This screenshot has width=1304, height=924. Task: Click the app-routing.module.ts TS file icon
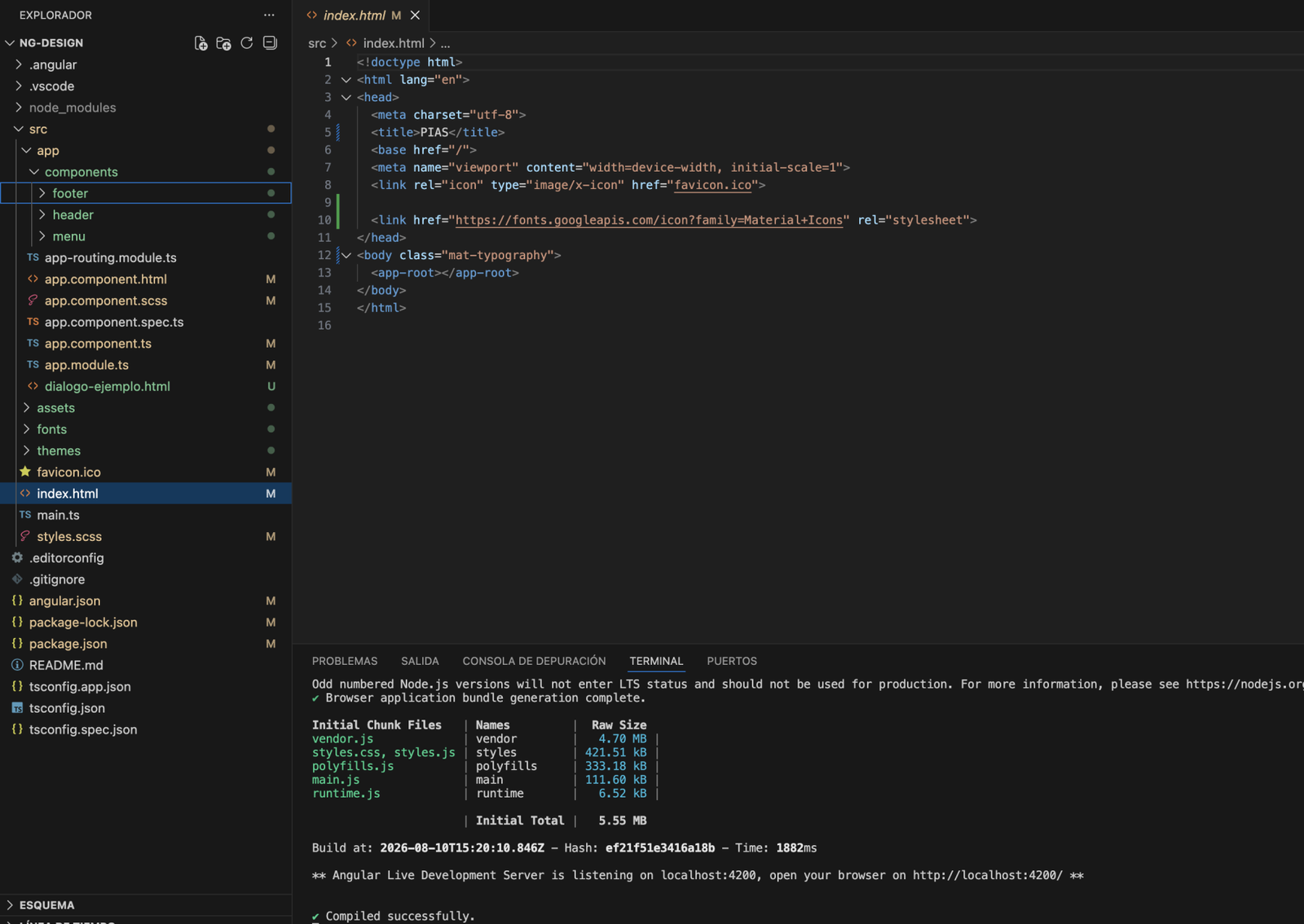[x=33, y=257]
